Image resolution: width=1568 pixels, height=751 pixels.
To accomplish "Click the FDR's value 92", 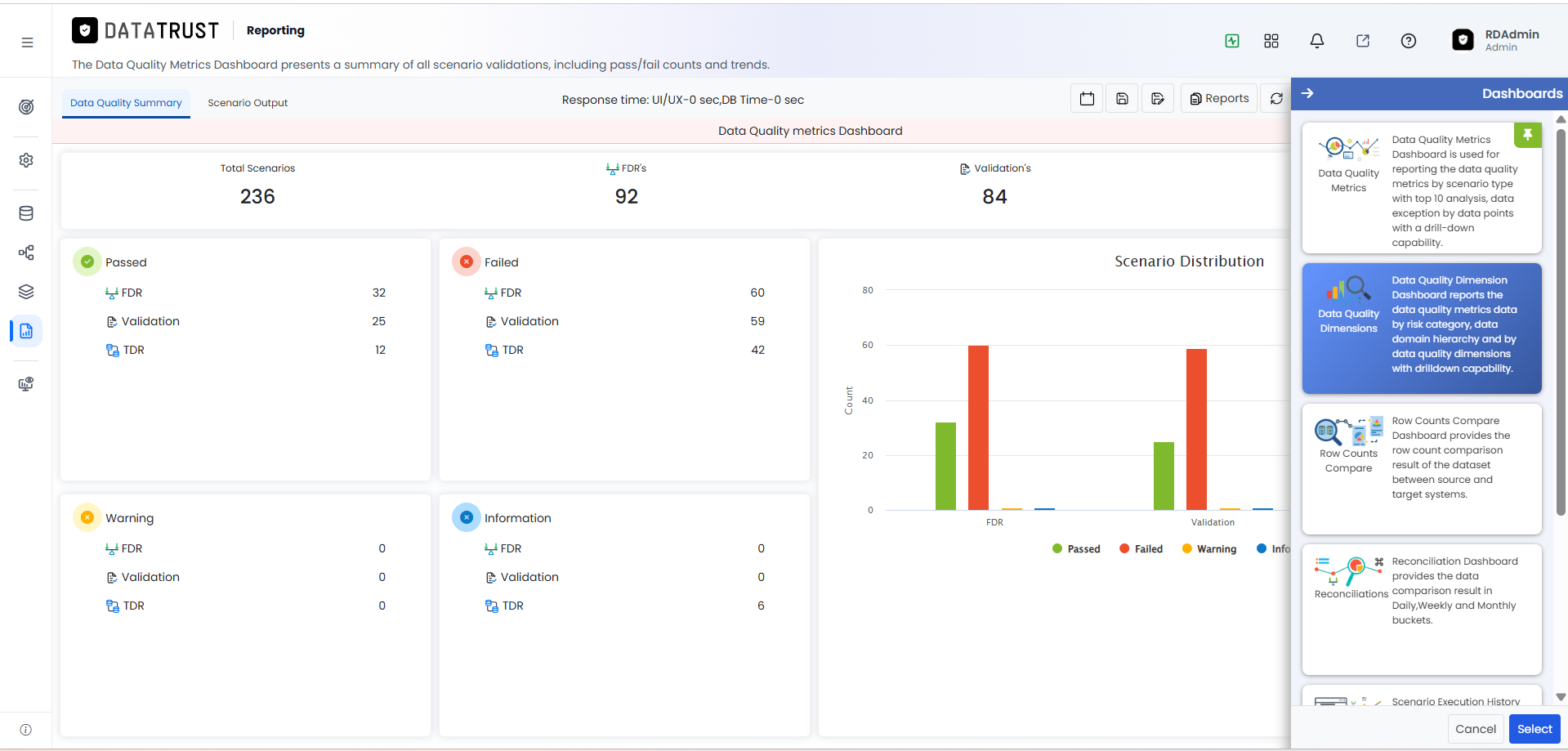I will pyautogui.click(x=627, y=197).
